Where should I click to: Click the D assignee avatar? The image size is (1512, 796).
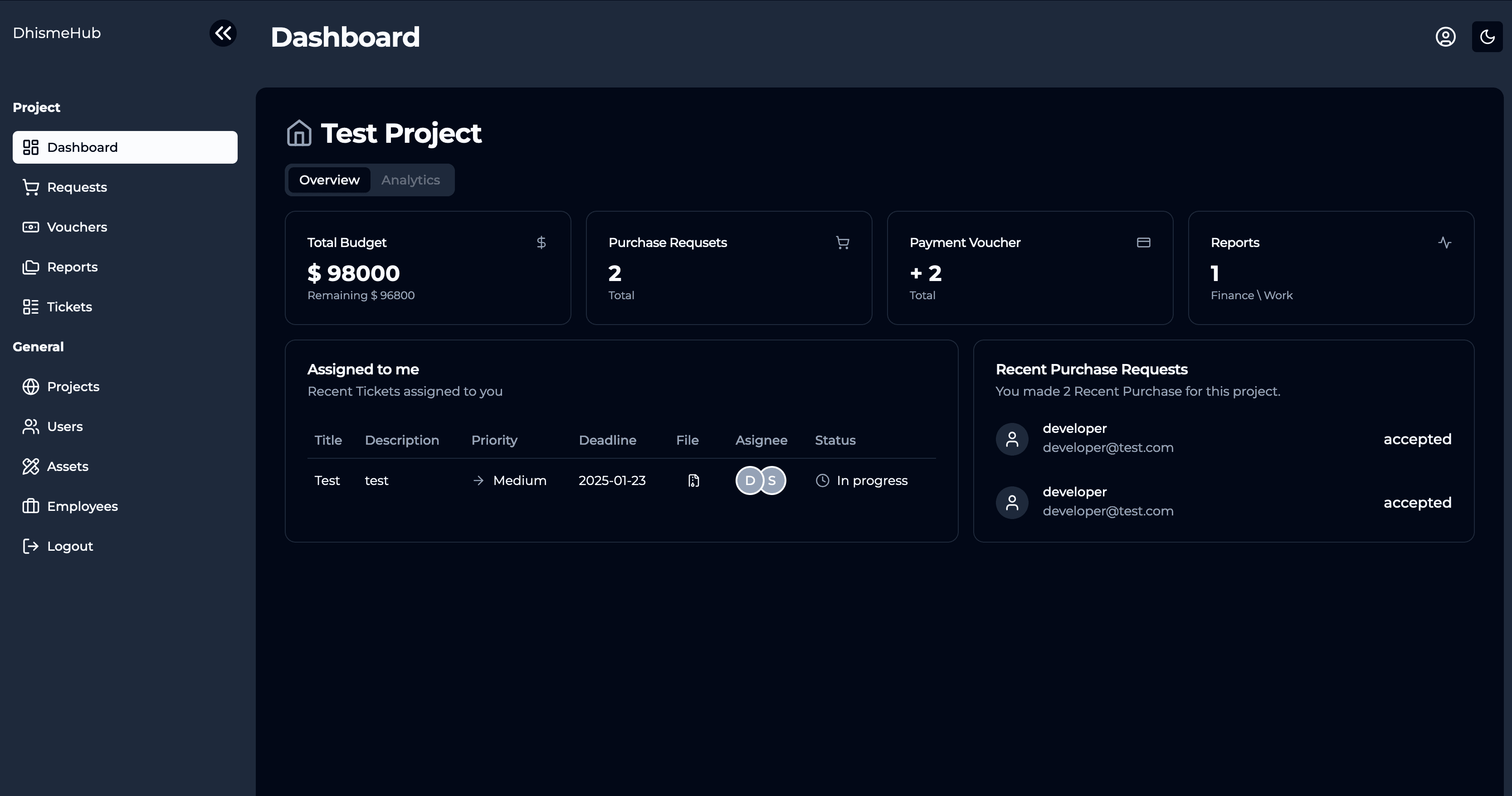coord(750,481)
